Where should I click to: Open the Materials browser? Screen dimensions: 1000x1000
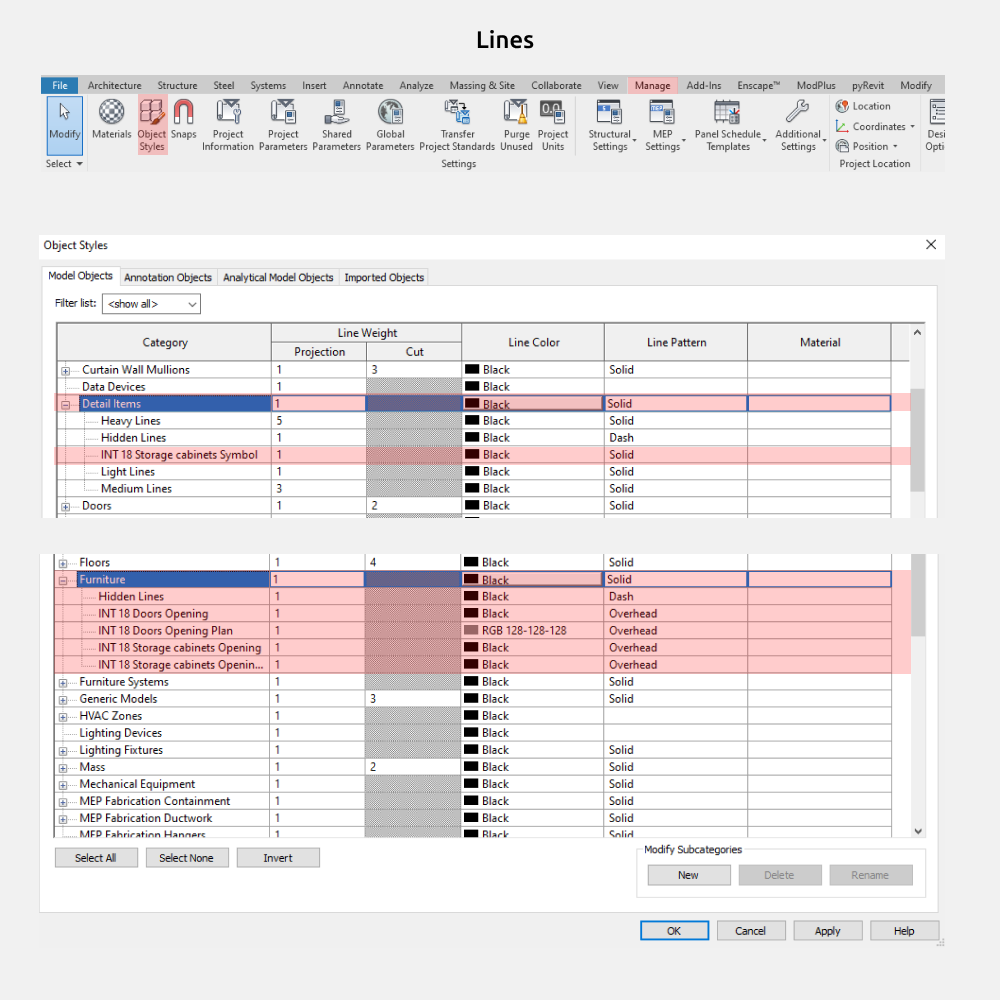tap(111, 119)
